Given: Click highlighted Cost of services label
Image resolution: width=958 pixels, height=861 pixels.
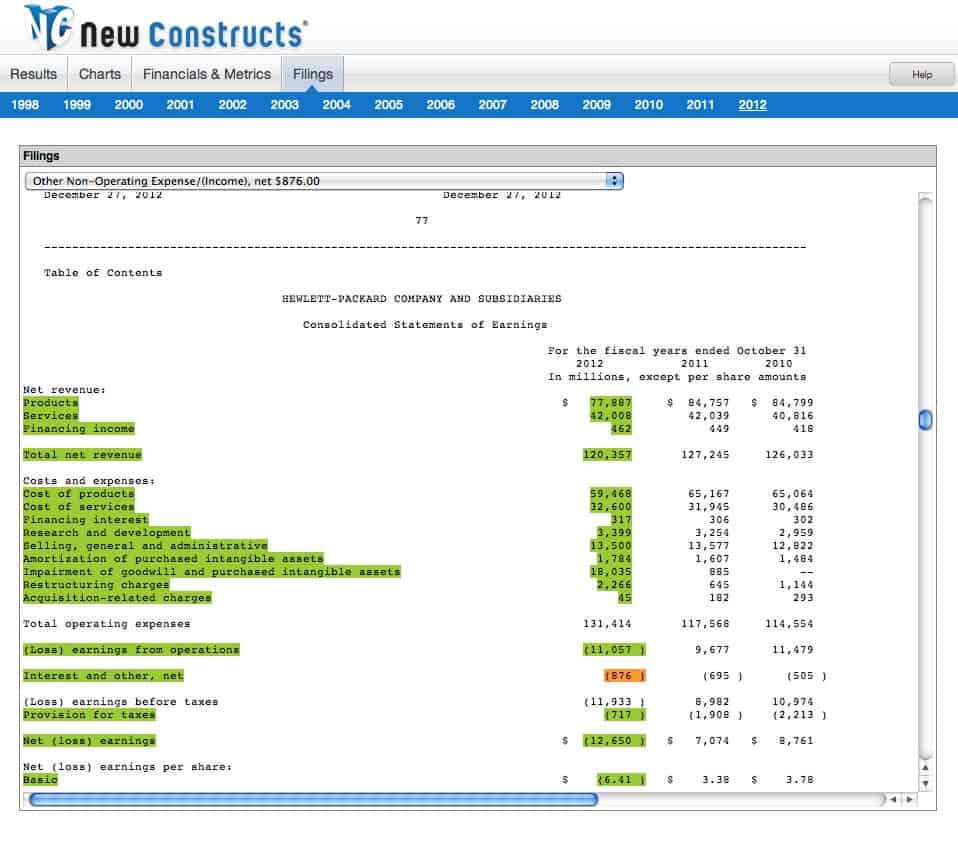Looking at the screenshot, I should pyautogui.click(x=79, y=507).
